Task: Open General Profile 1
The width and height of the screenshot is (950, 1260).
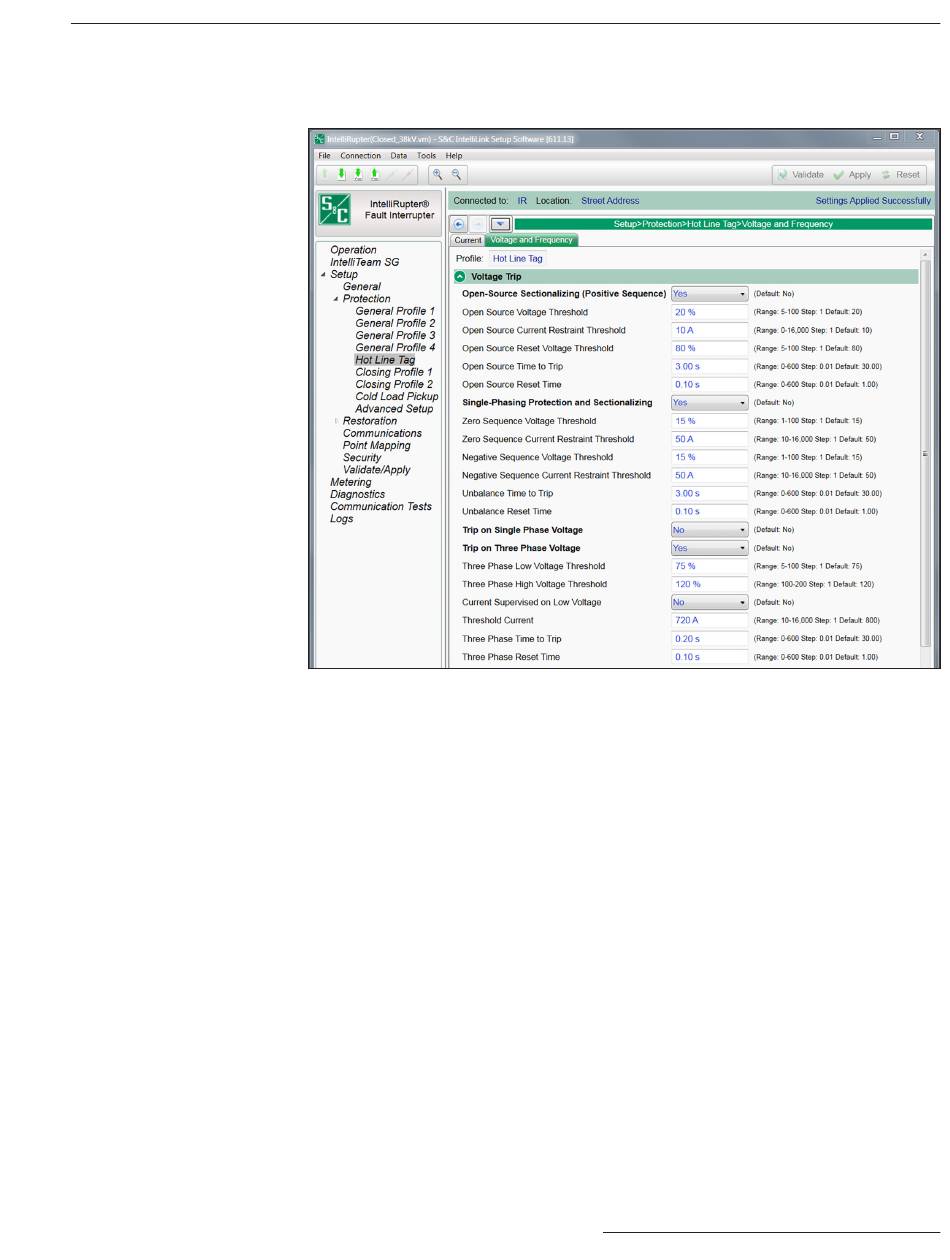Action: (395, 311)
